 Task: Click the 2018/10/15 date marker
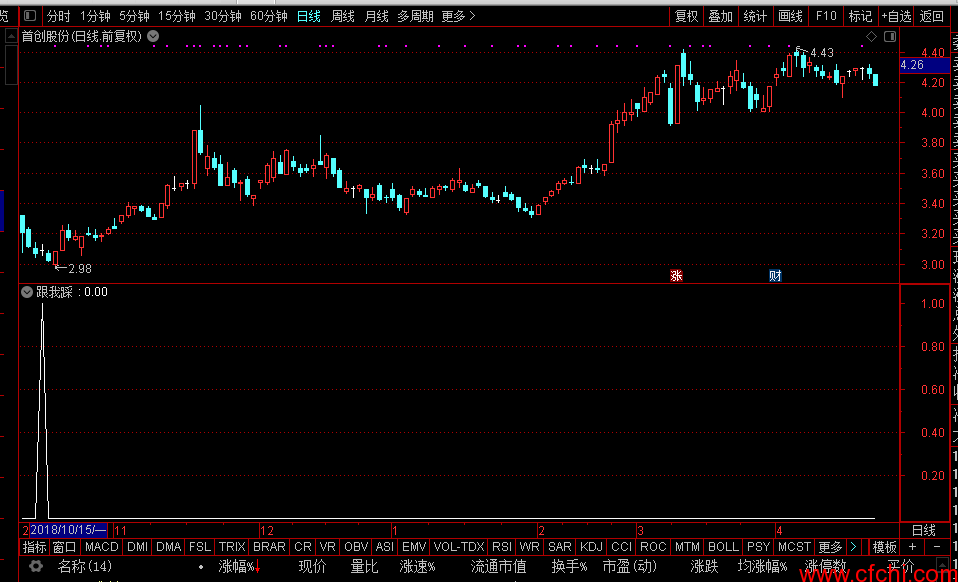tap(68, 529)
